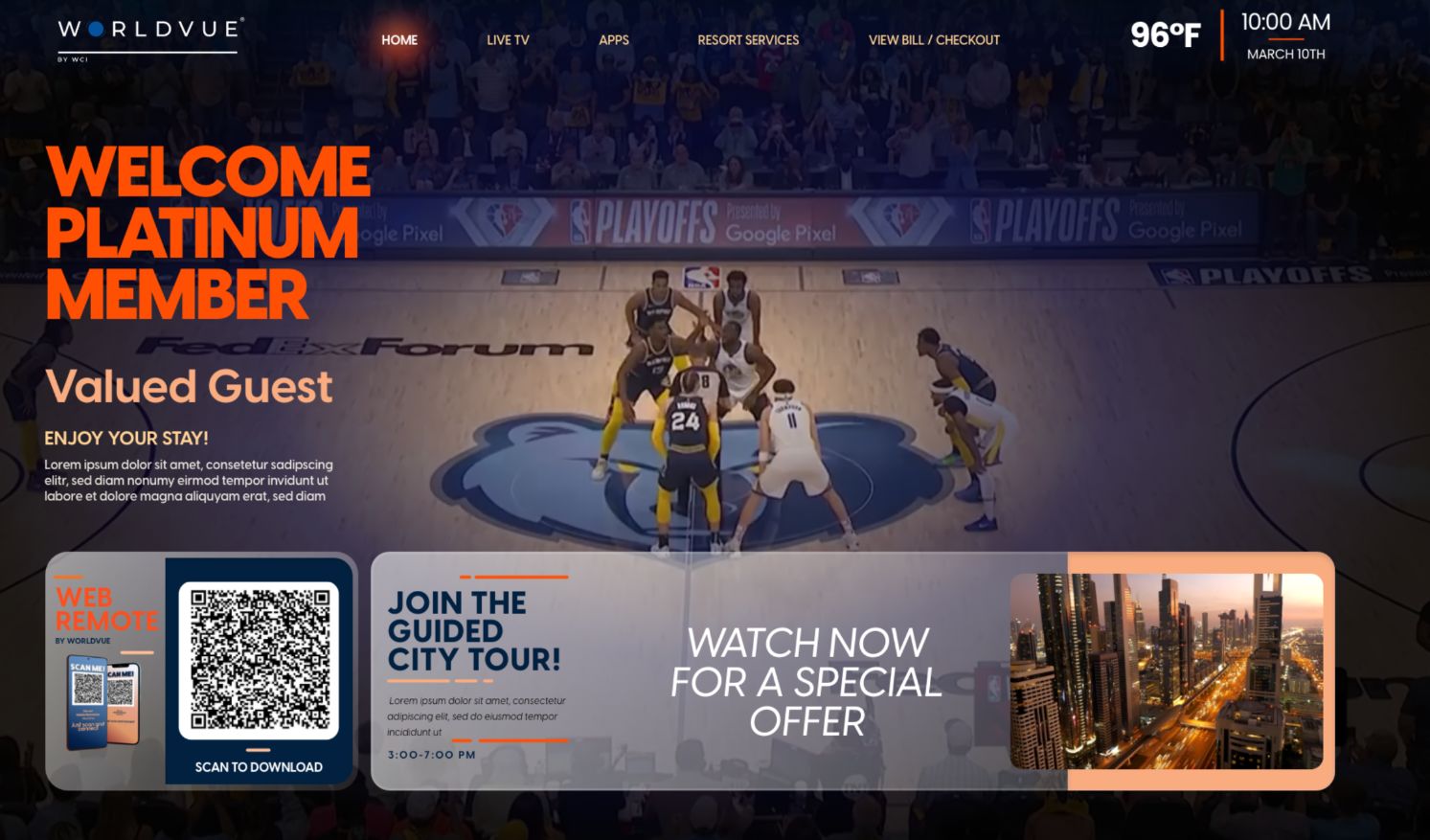The image size is (1430, 840).
Task: Click the Scan to Download label
Action: click(x=259, y=767)
